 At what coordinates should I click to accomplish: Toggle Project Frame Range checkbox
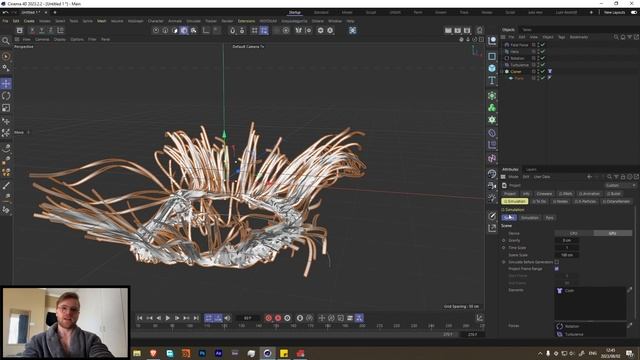(x=557, y=269)
